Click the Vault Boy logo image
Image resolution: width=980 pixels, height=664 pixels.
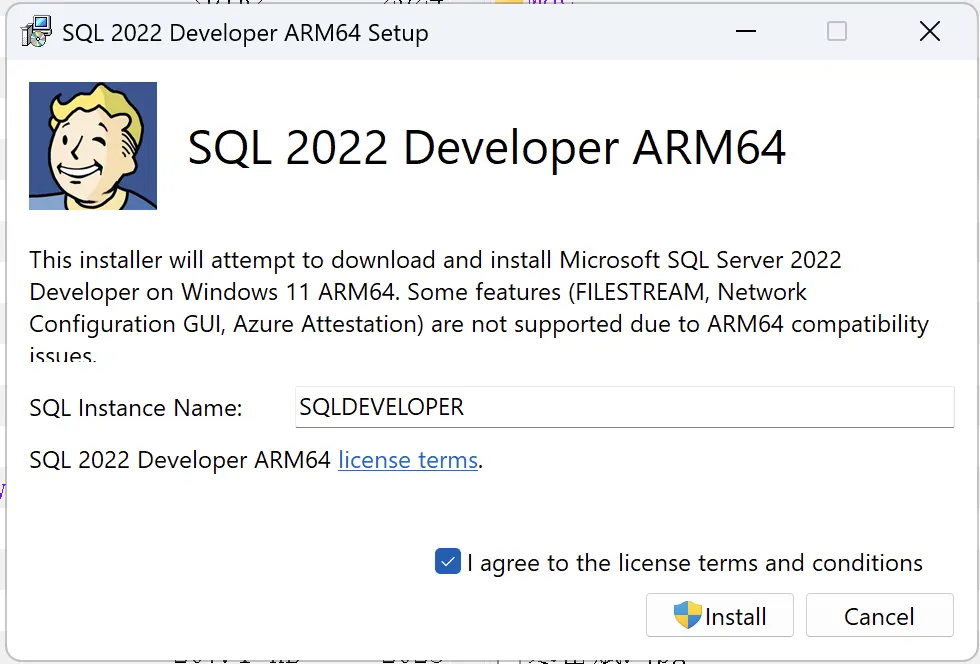pyautogui.click(x=92, y=145)
